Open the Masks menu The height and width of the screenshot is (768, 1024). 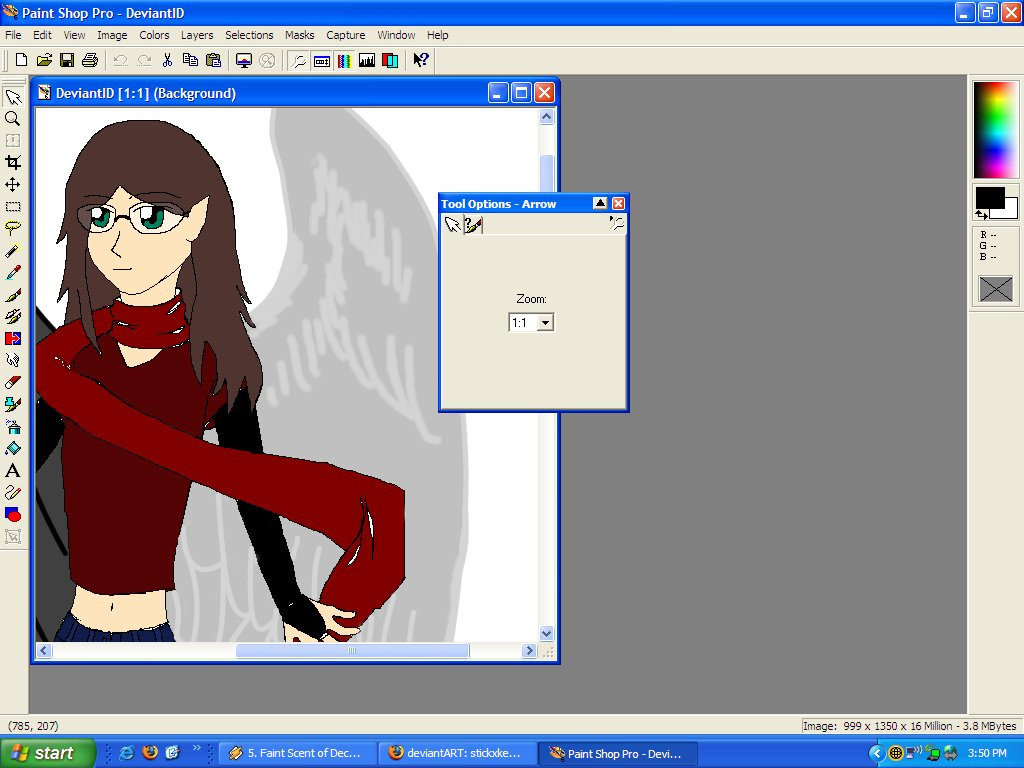click(299, 35)
